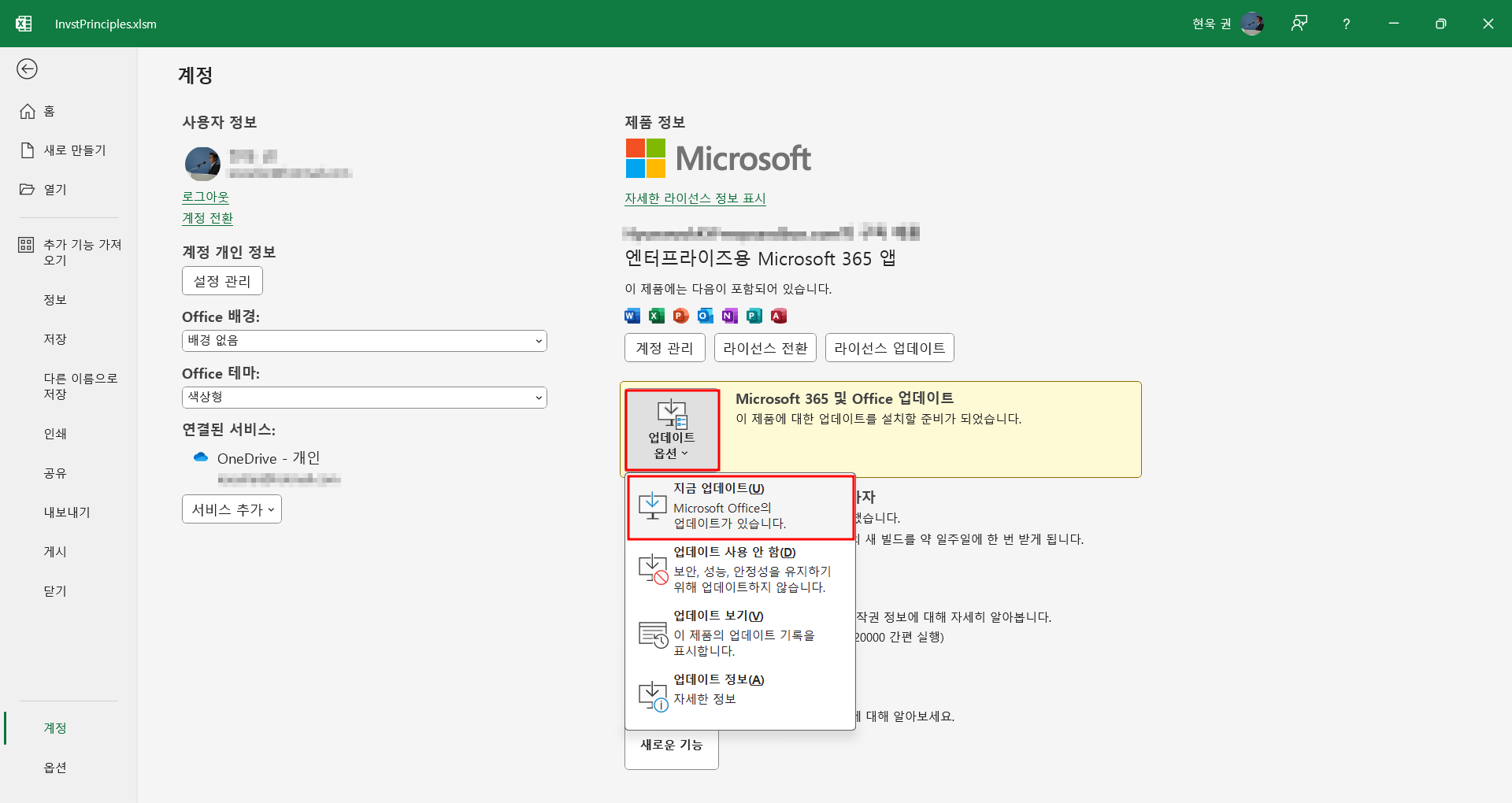The height and width of the screenshot is (803, 1512).
Task: Click the OneDrive cloud icon
Action: (201, 457)
